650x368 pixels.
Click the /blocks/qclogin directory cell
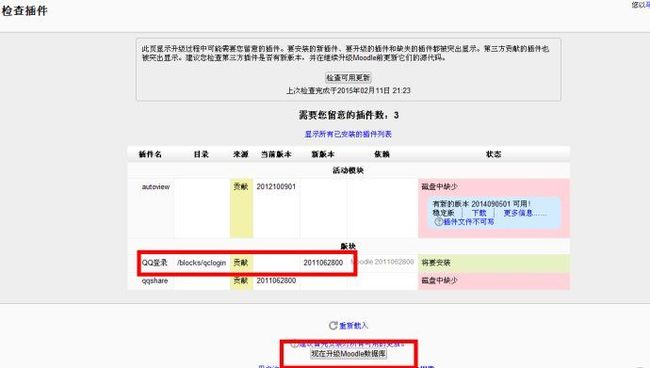201,263
